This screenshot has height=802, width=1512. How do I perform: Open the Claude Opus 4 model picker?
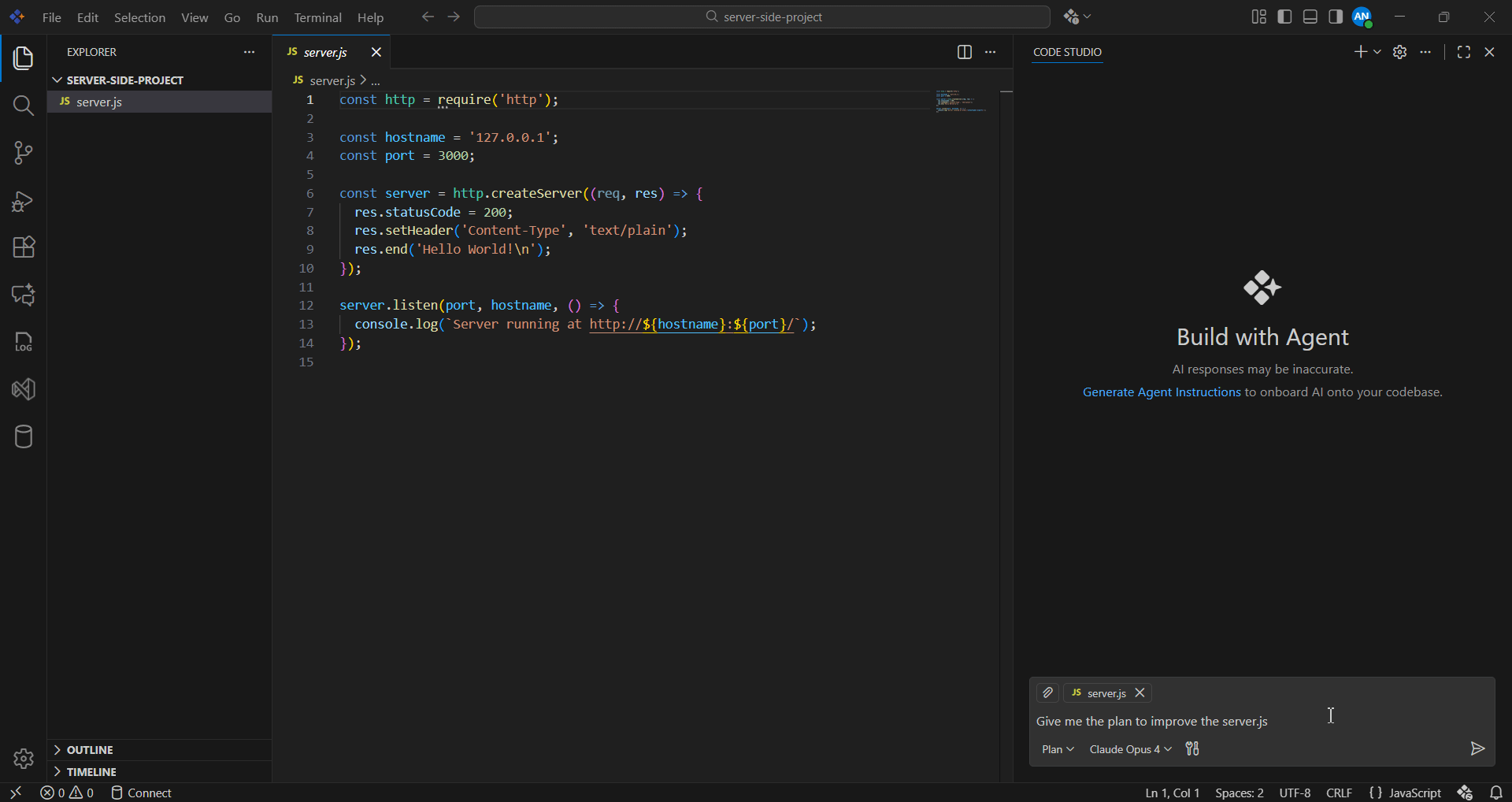(1130, 749)
